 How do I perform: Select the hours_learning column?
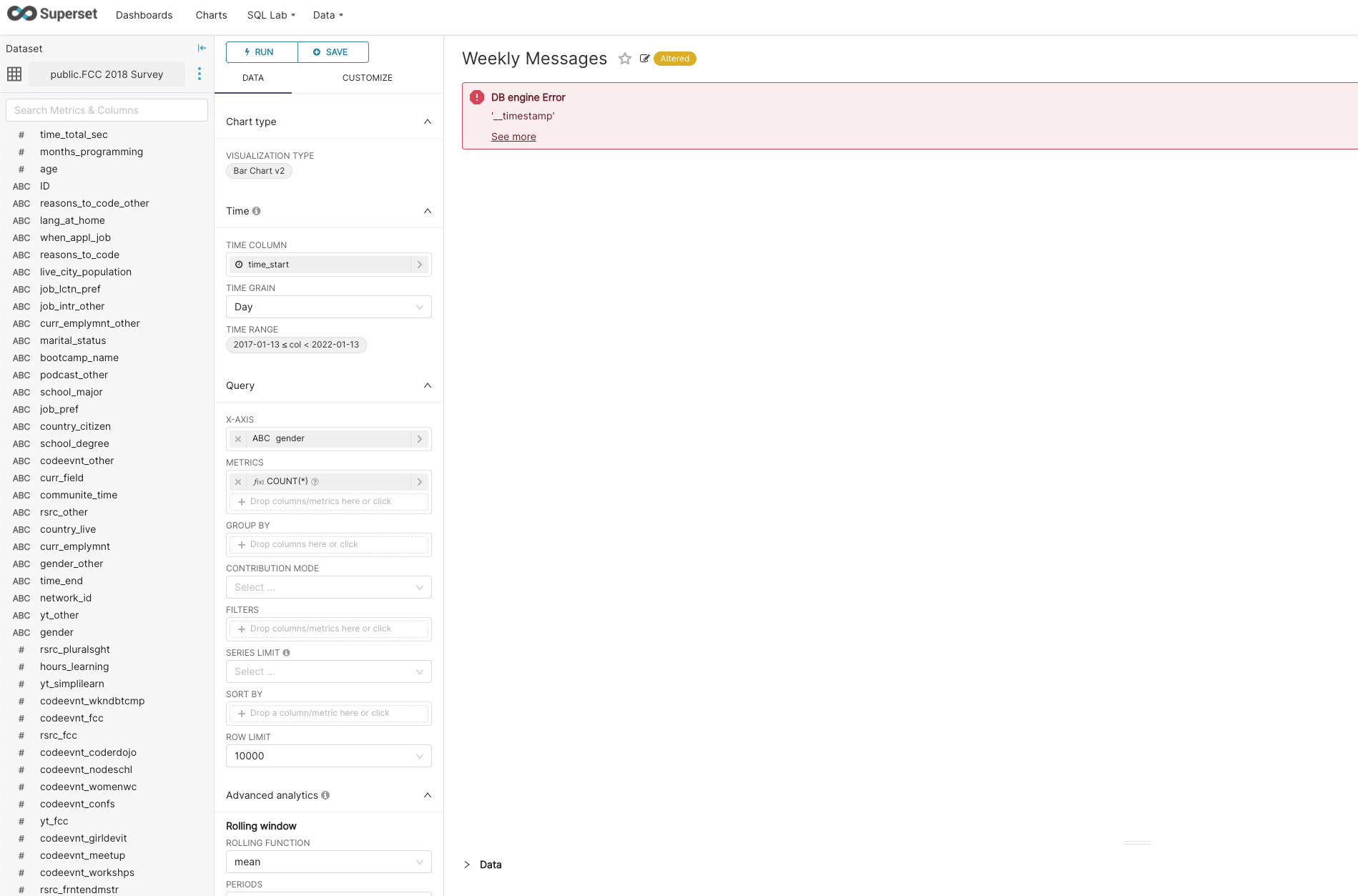click(x=74, y=666)
